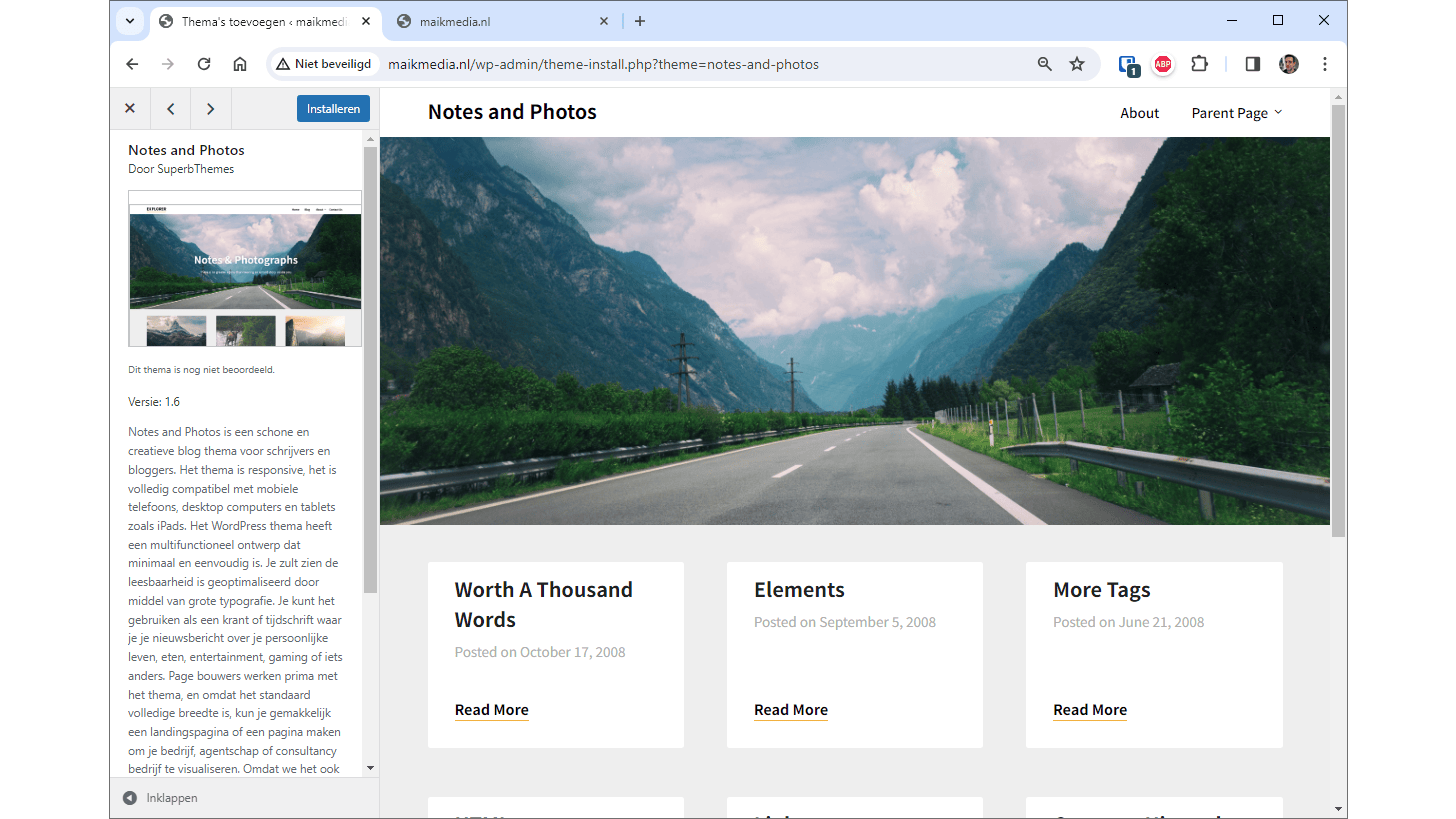
Task: Click the sidebar scrollbar down arrow
Action: (x=370, y=768)
